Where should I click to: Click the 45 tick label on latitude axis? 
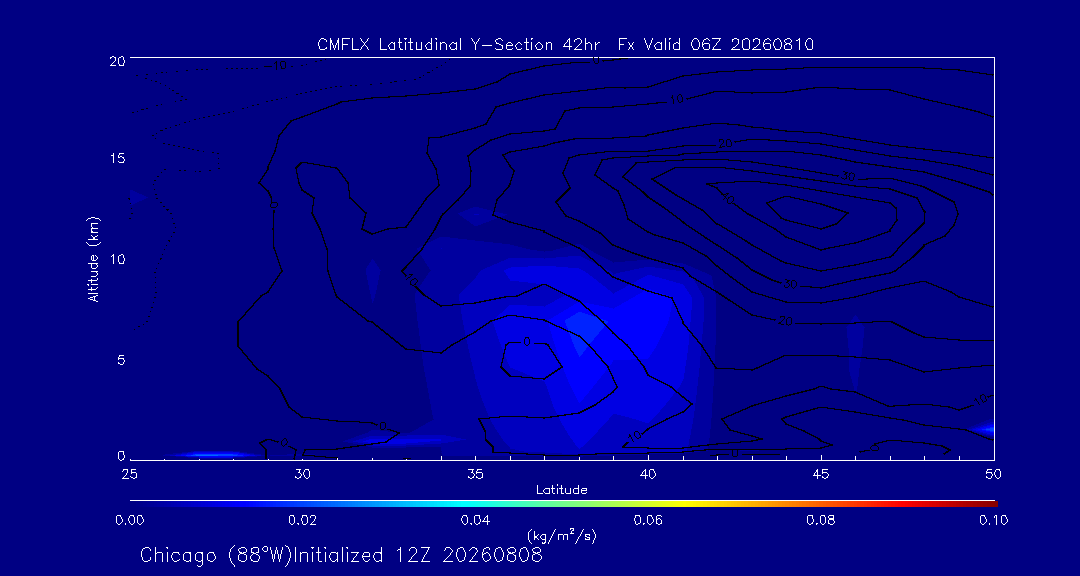(821, 474)
